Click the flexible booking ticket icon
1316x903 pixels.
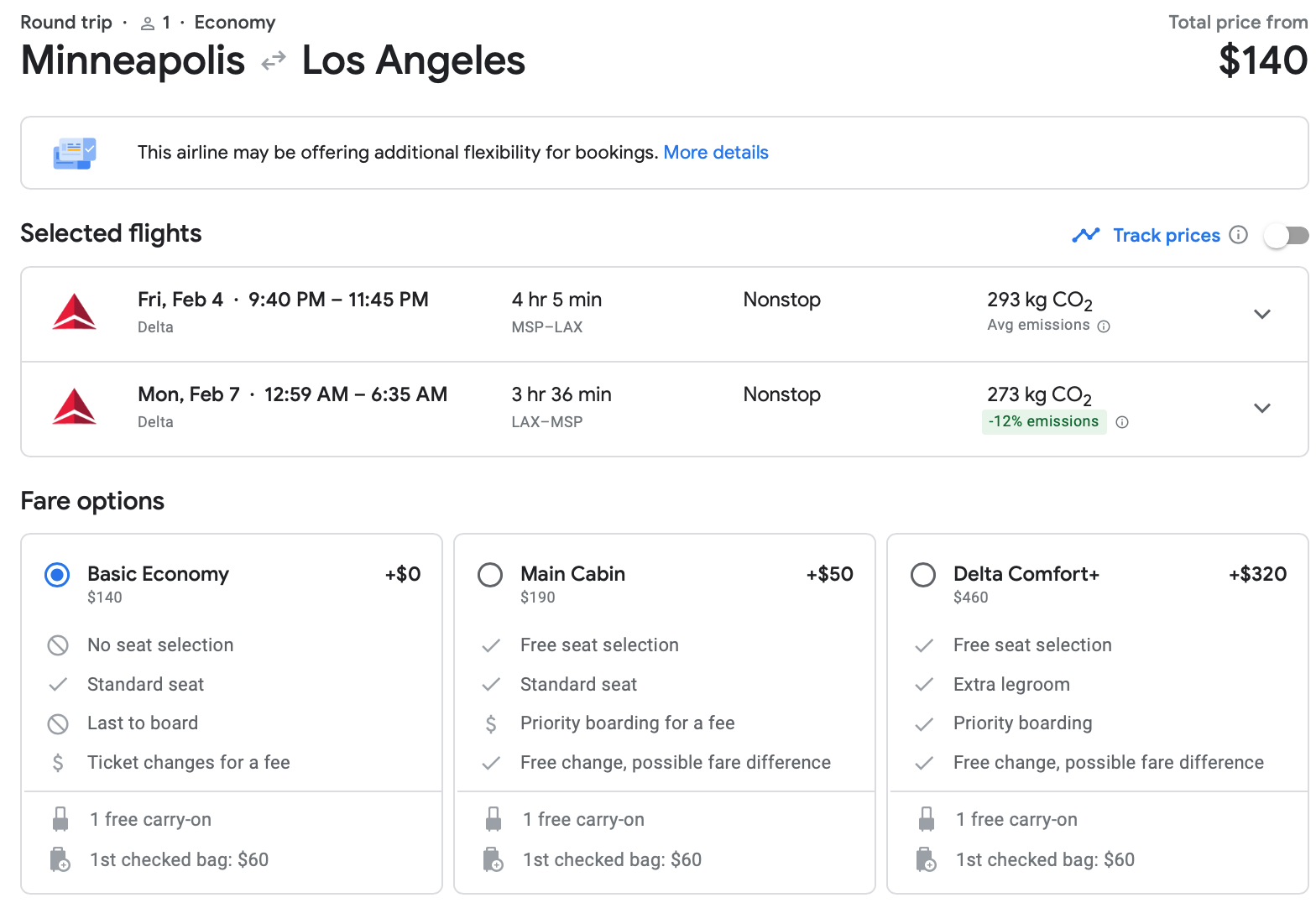(x=75, y=153)
